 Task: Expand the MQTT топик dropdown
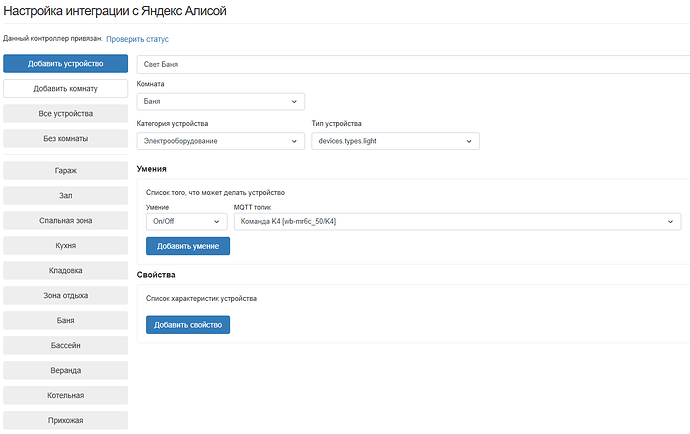point(458,221)
